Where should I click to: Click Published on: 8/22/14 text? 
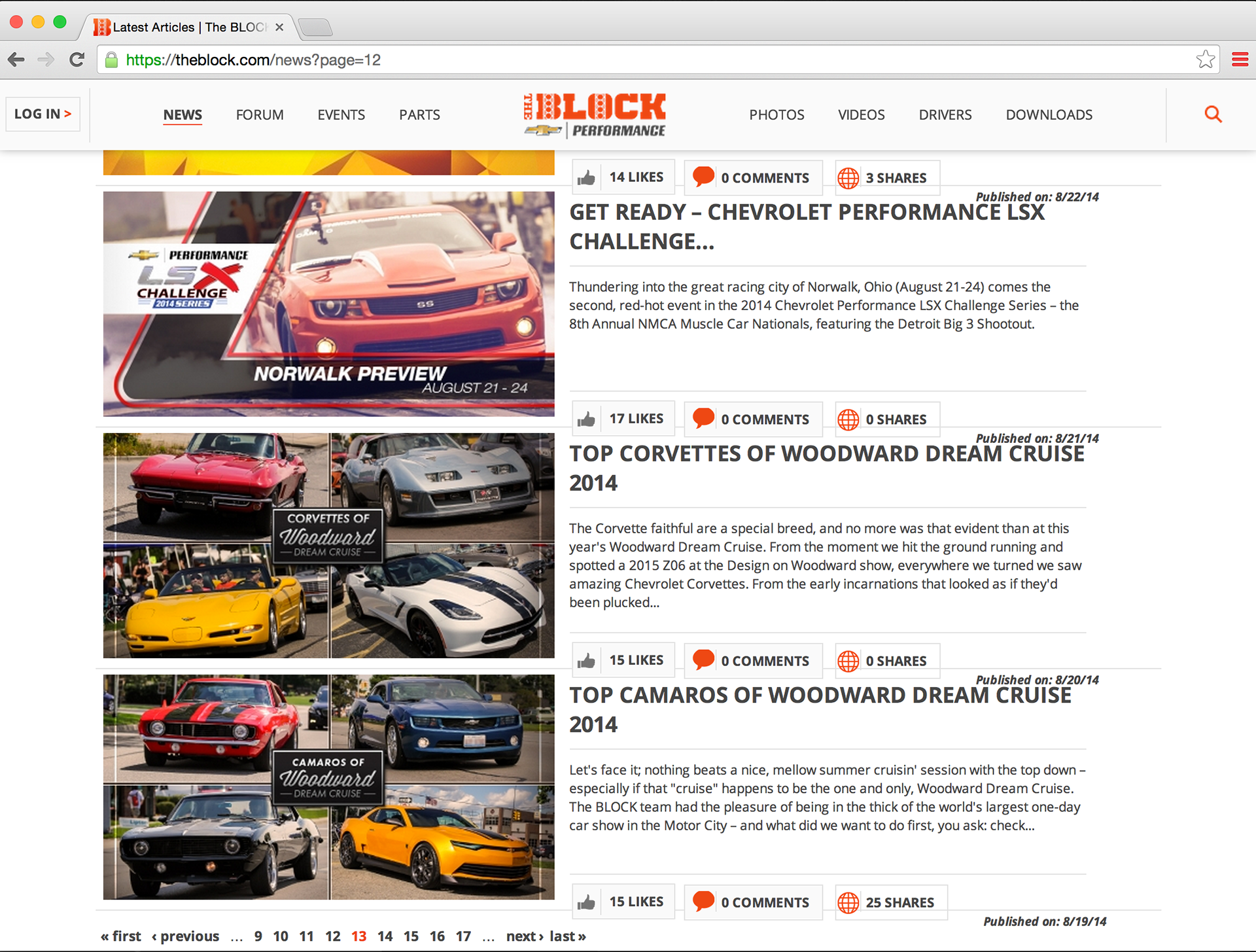point(1038,197)
